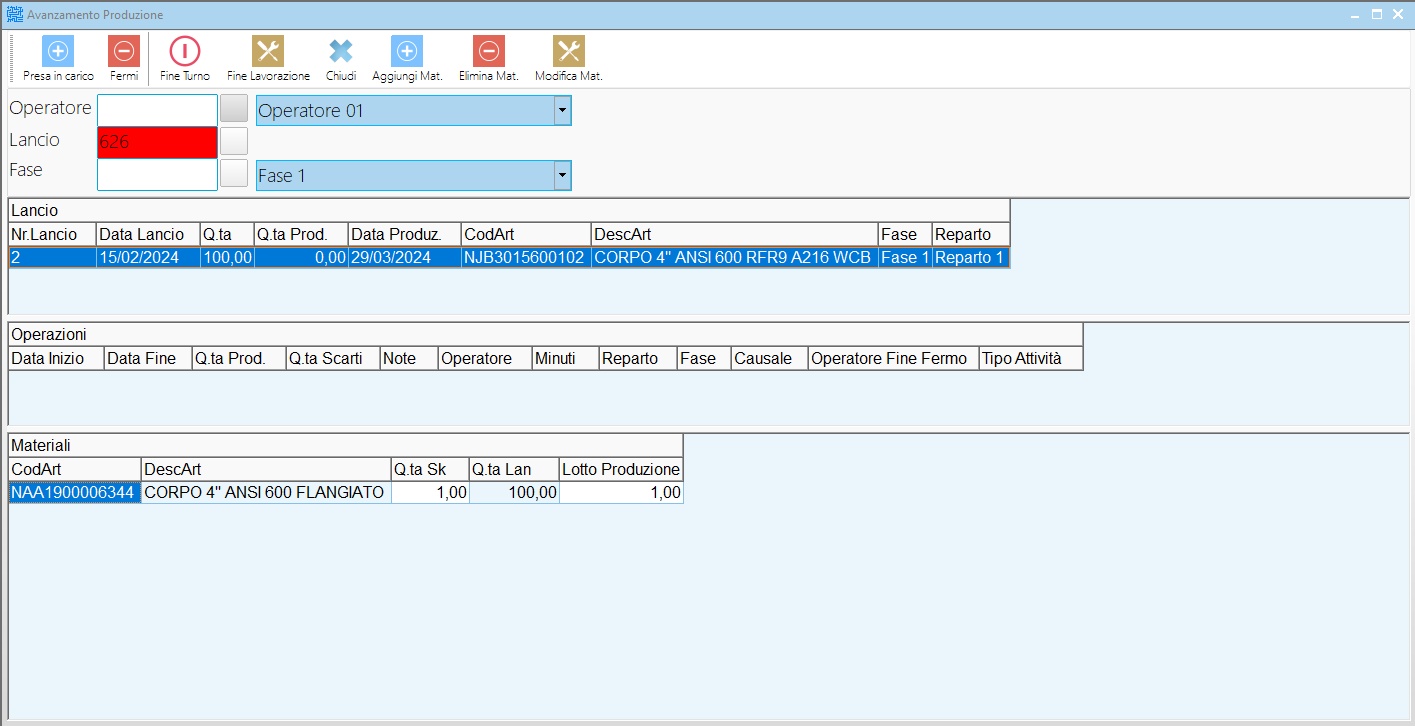The height and width of the screenshot is (726, 1415).
Task: Click the Minuti column header
Action: 565,358
